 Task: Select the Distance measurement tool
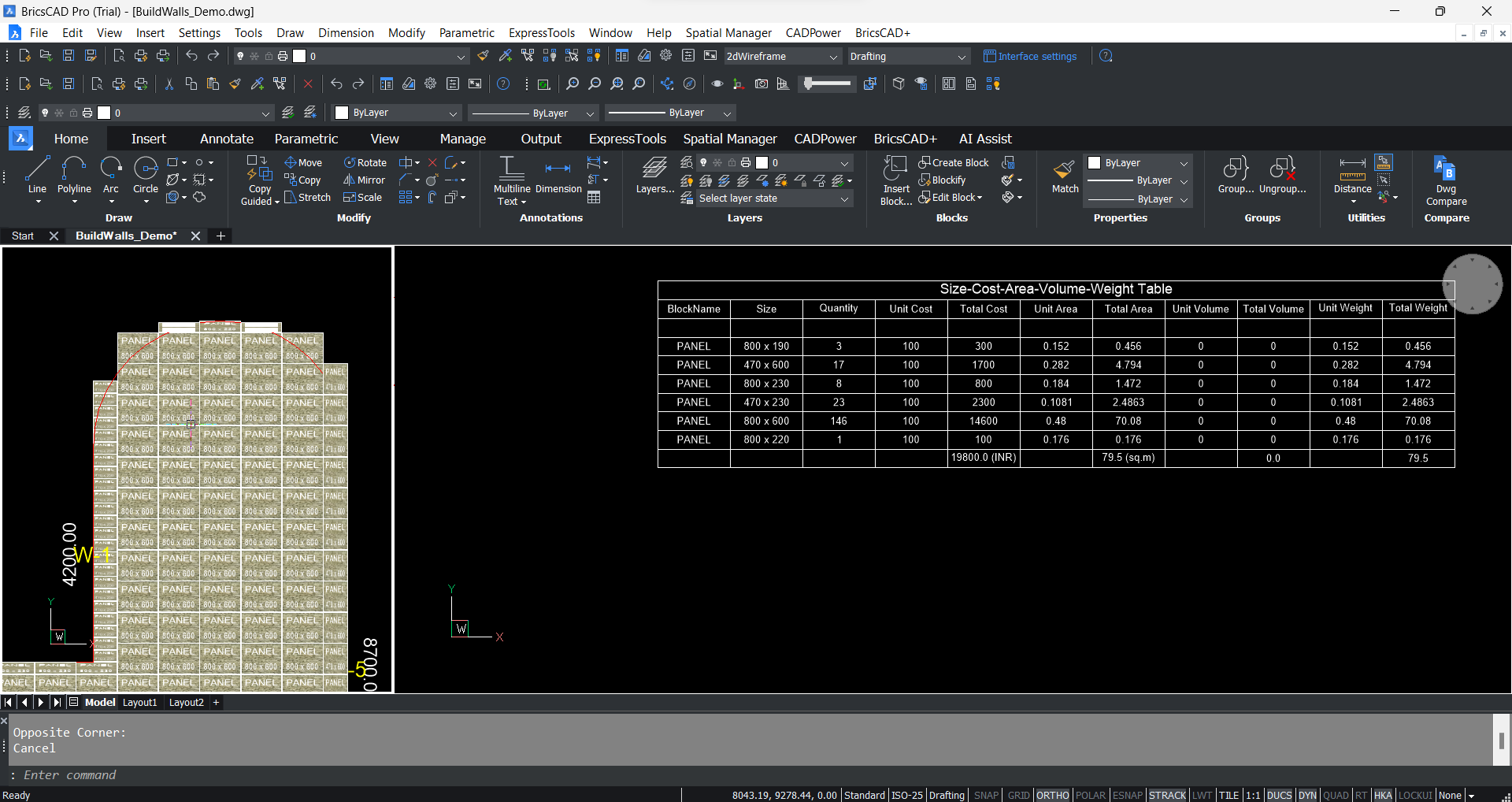coord(1351,178)
